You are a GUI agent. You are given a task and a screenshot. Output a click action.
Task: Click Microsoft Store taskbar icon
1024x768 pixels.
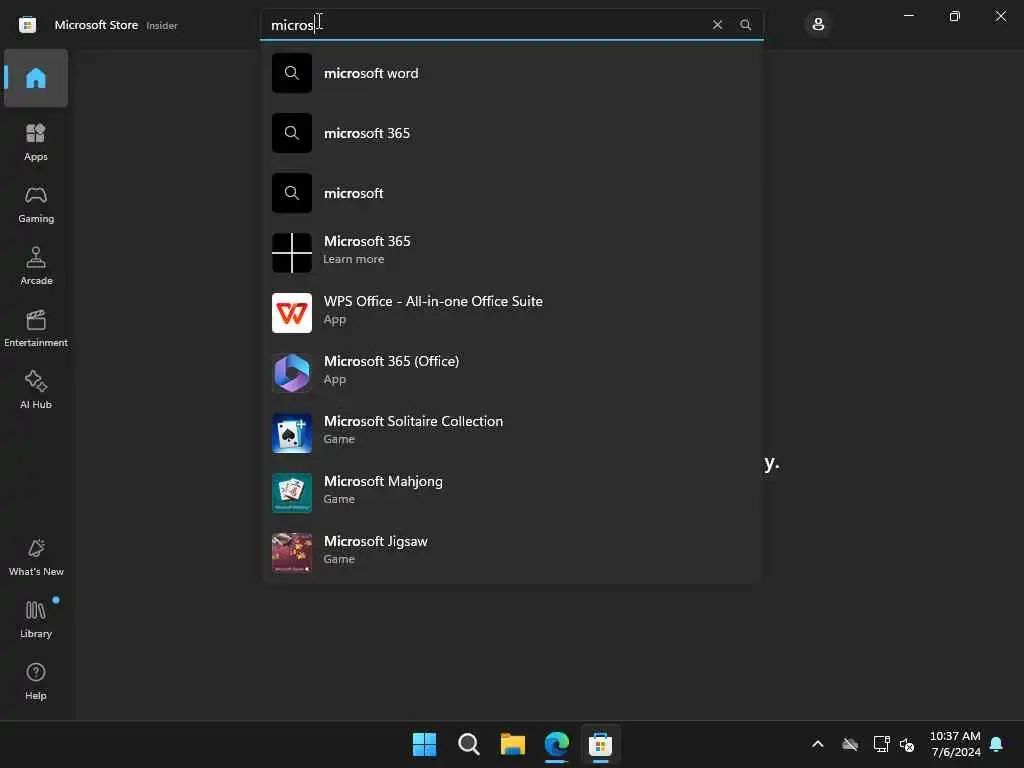click(x=600, y=744)
